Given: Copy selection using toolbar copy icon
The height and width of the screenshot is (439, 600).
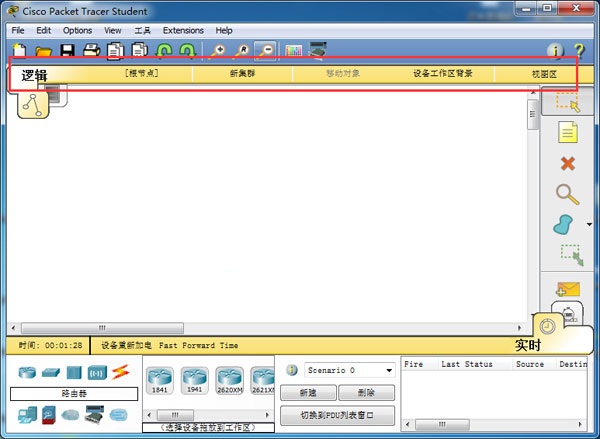Looking at the screenshot, I should click(116, 51).
